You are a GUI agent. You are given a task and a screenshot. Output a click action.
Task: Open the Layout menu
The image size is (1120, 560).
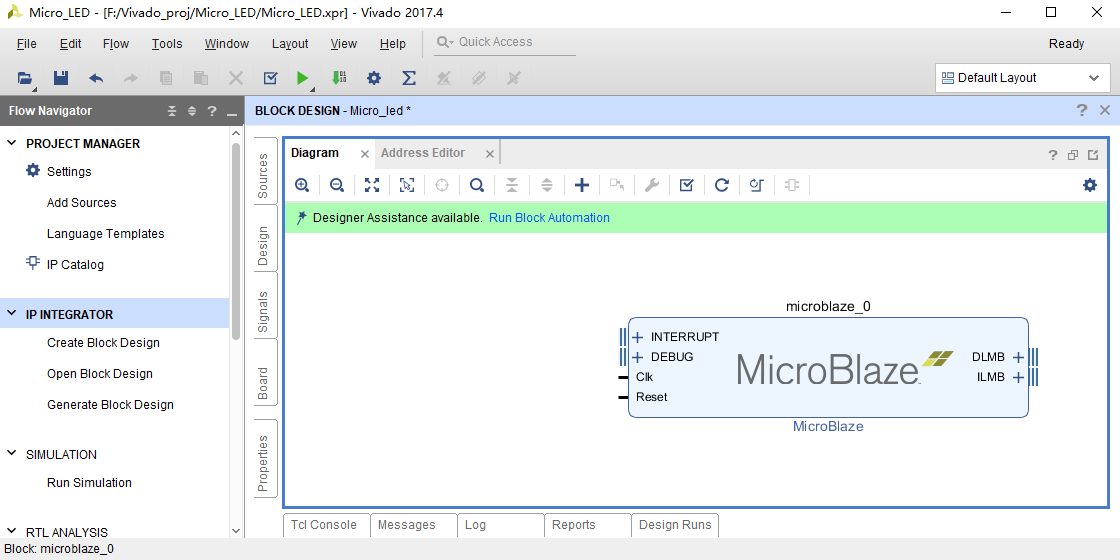290,44
